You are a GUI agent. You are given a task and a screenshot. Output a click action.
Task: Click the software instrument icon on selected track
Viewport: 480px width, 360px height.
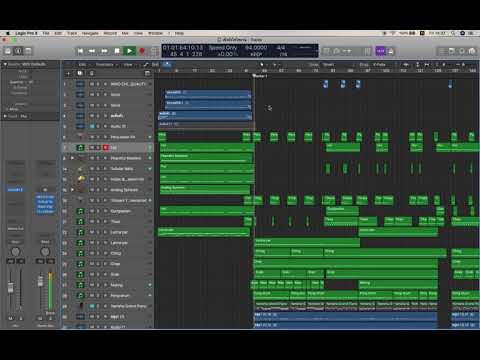[x=80, y=147]
